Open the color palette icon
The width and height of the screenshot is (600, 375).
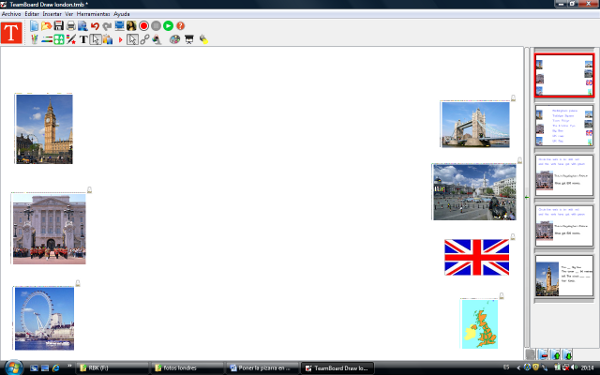point(175,39)
